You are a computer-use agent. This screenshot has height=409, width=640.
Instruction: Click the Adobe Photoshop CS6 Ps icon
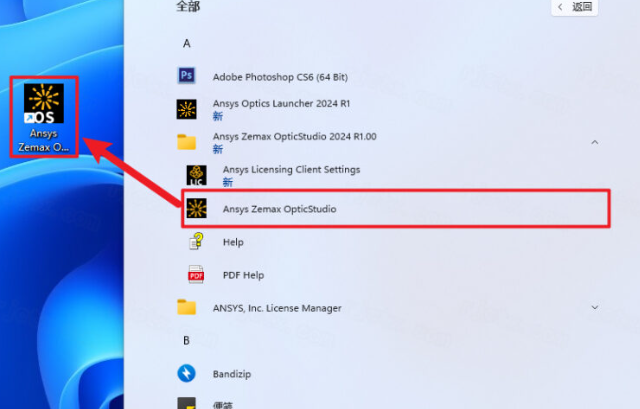coord(186,76)
